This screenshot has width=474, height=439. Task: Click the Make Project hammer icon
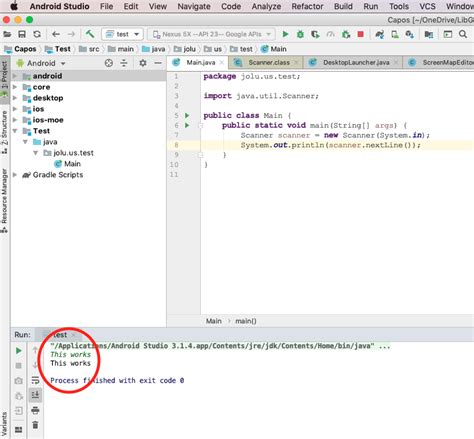click(x=90, y=34)
